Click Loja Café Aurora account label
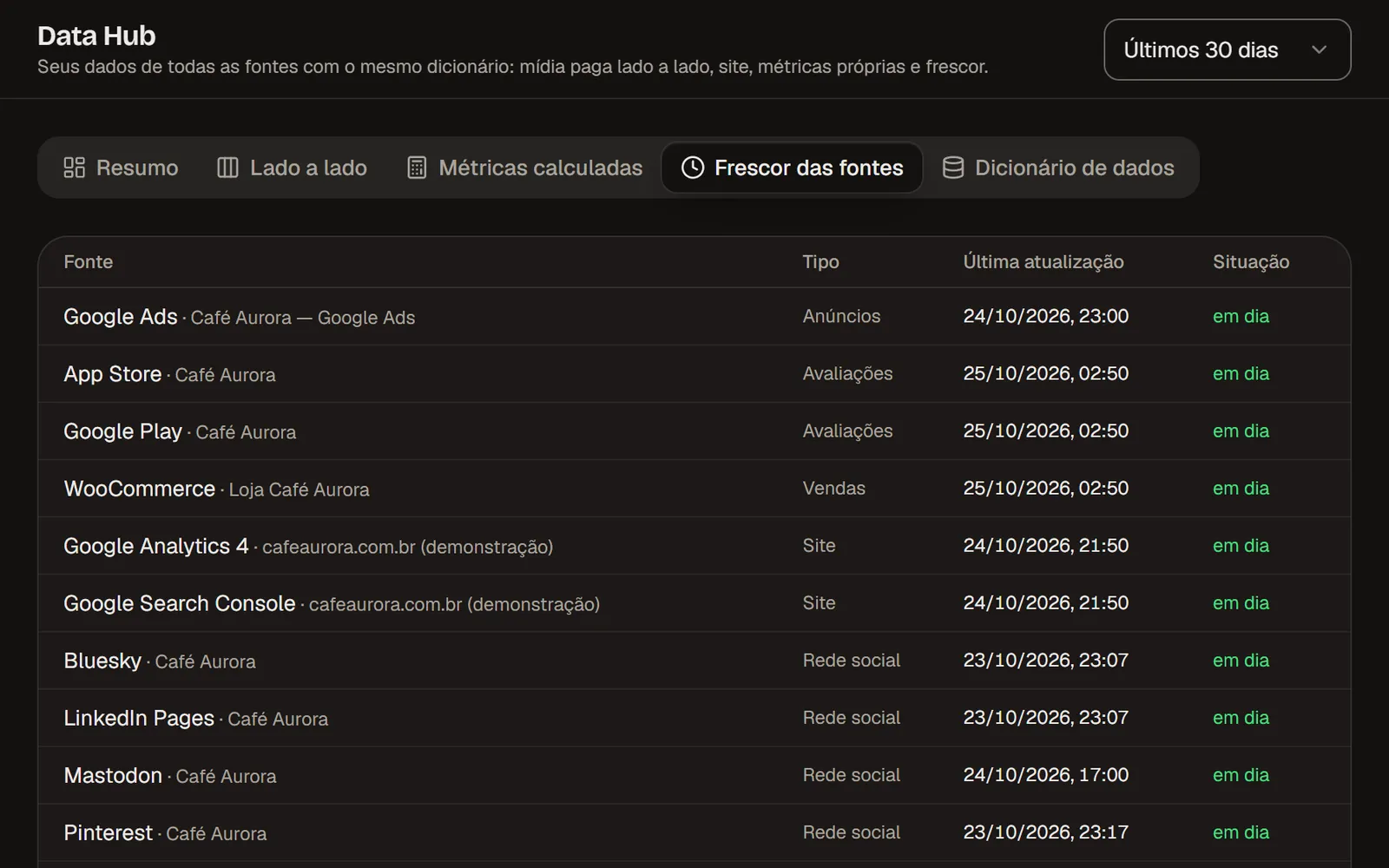 point(299,490)
